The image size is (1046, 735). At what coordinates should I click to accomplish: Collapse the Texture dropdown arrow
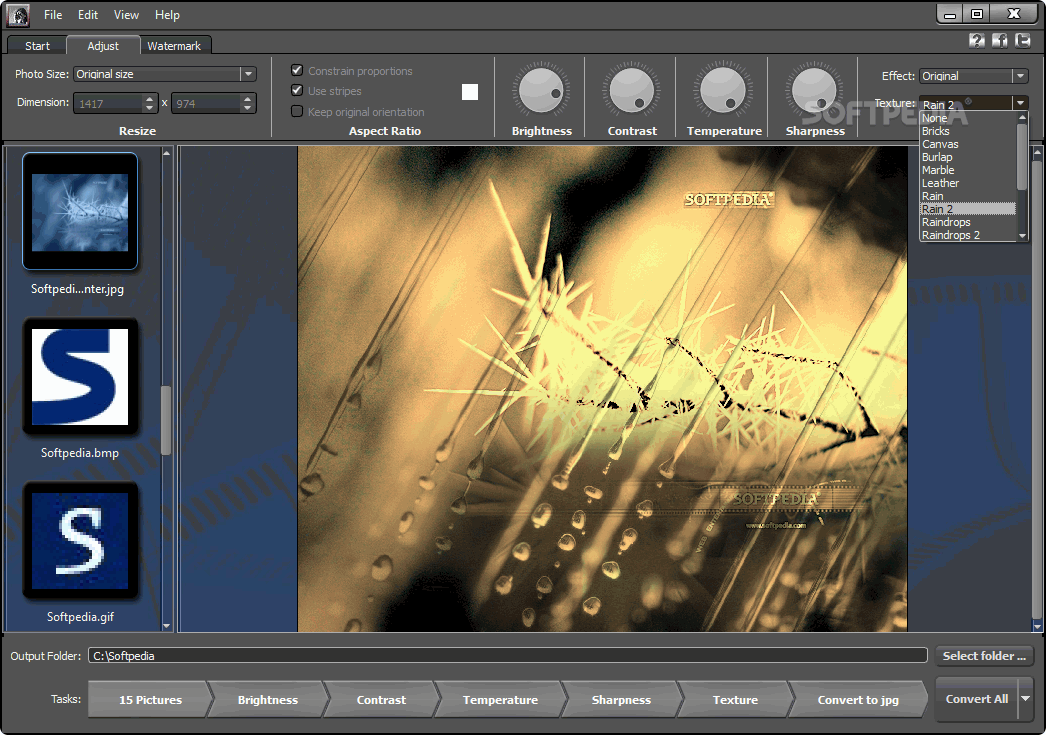(1020, 103)
